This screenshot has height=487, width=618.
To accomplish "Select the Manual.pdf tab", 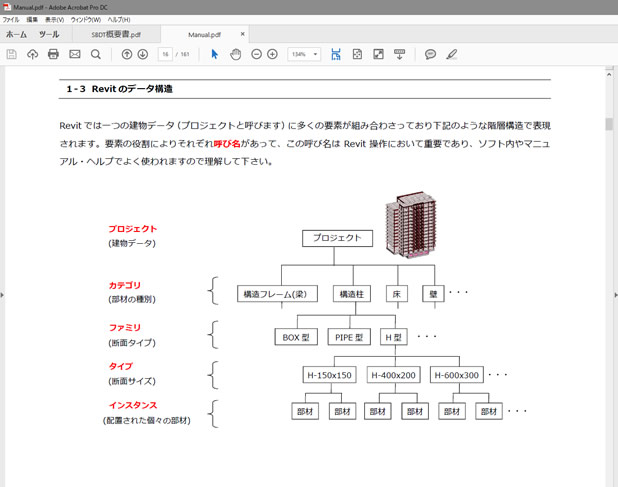I will pyautogui.click(x=205, y=34).
